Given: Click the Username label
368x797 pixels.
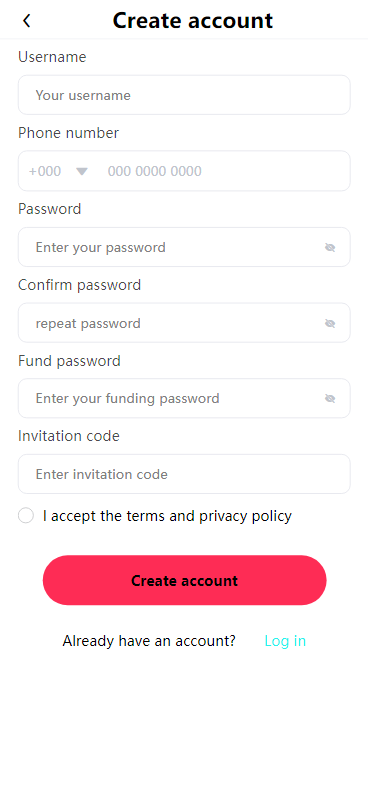Looking at the screenshot, I should tap(52, 57).
